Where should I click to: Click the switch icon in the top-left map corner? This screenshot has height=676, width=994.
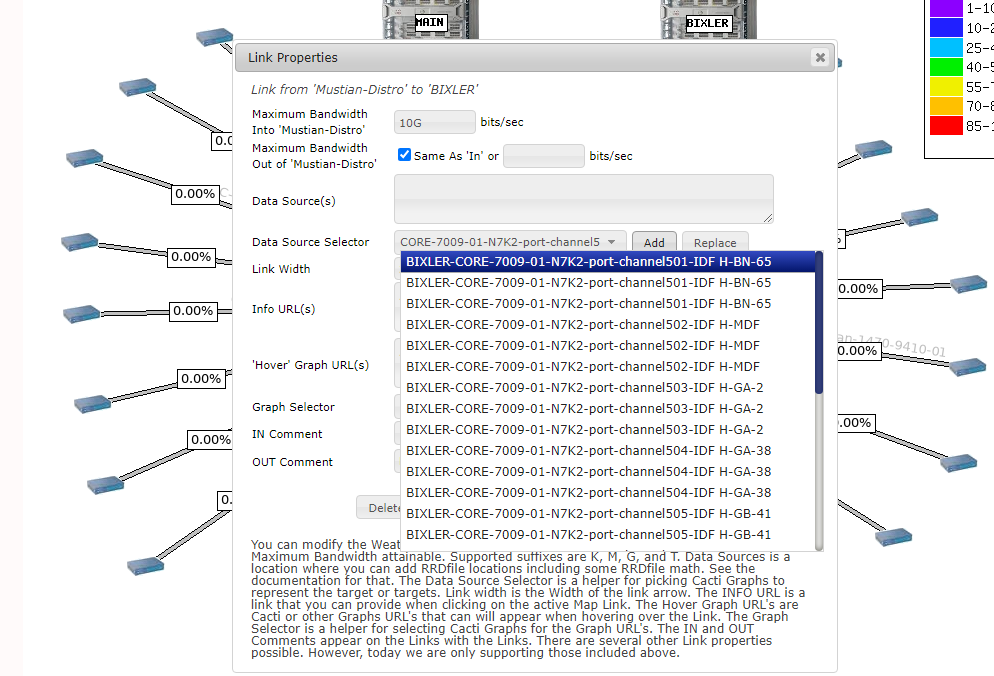point(212,36)
